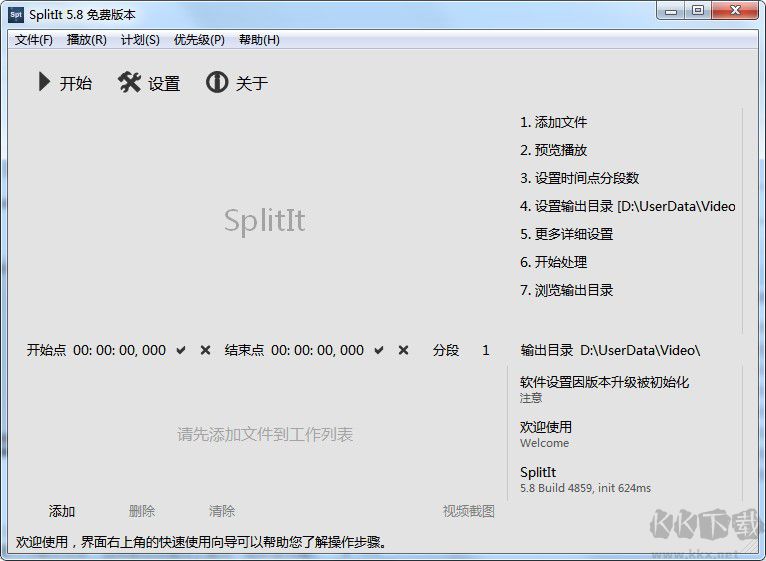Screen dimensions: 766x561
Task: Click the 分段 label
Action: pyautogui.click(x=446, y=350)
